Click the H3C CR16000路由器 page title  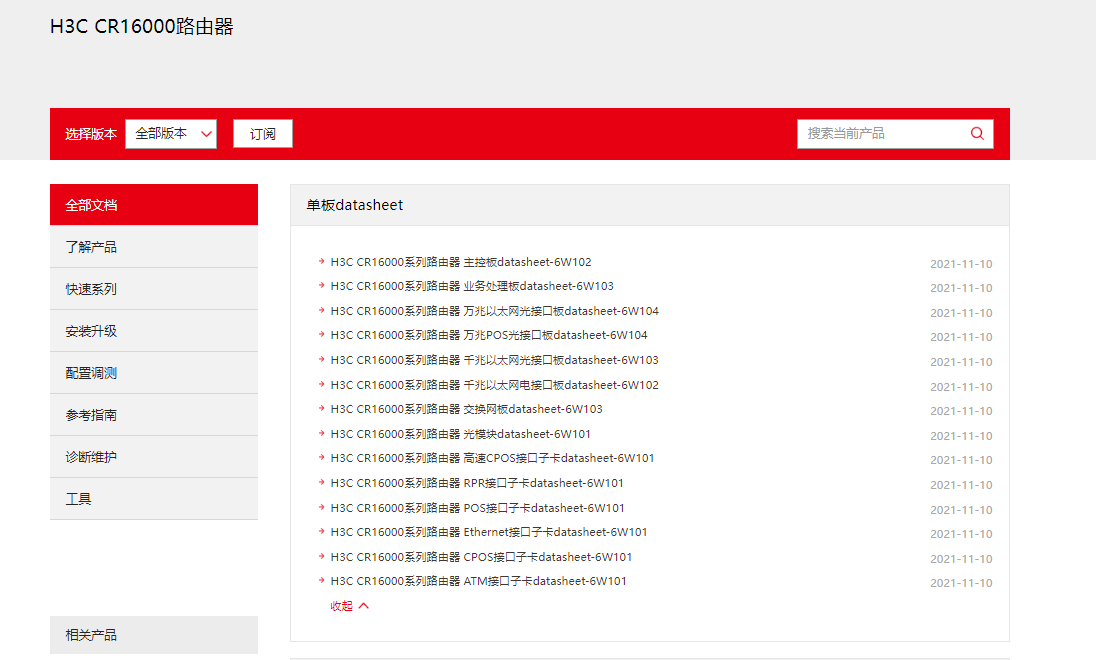pos(142,27)
